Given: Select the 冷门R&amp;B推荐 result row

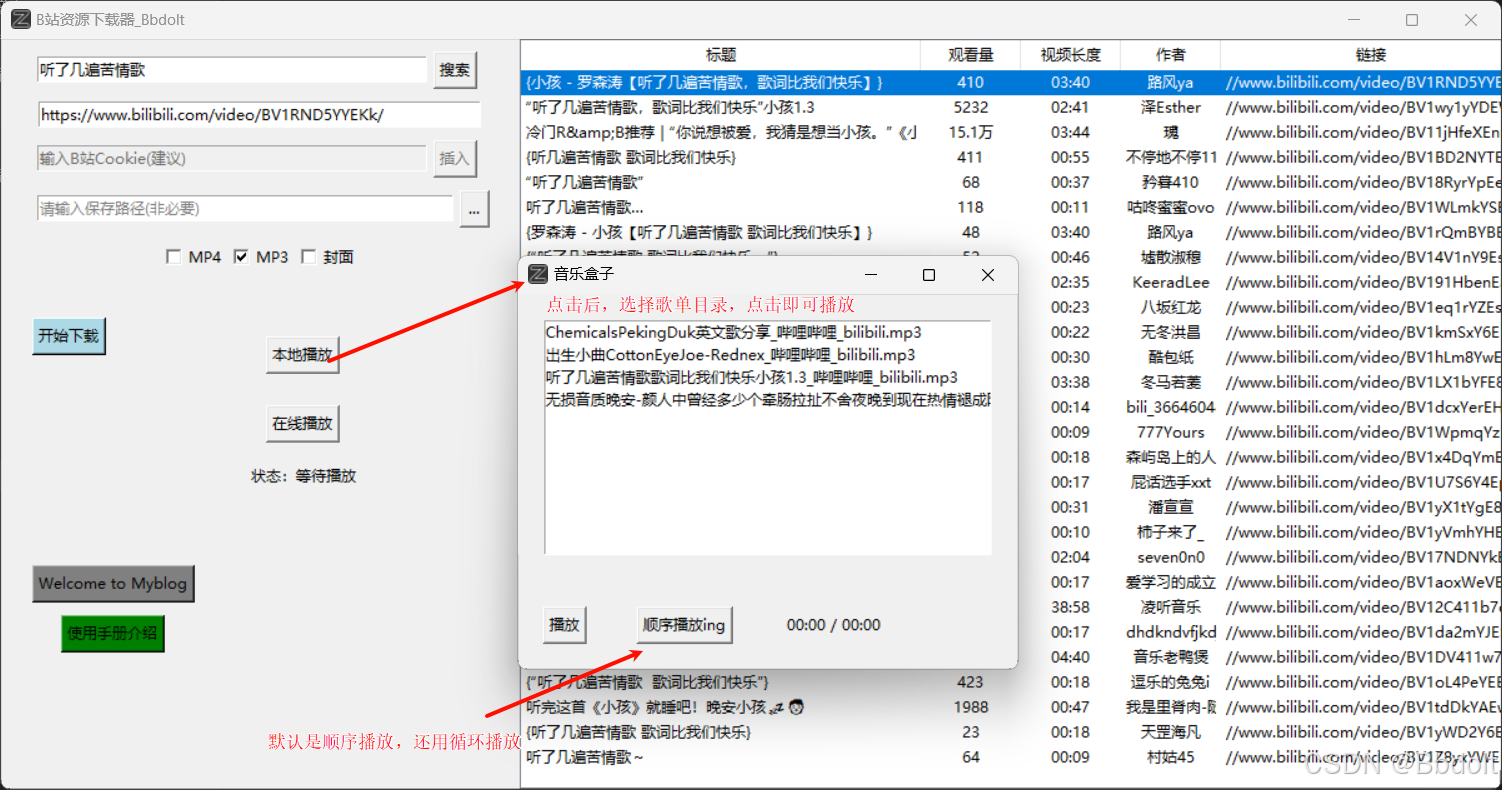Looking at the screenshot, I should click(x=1012, y=132).
